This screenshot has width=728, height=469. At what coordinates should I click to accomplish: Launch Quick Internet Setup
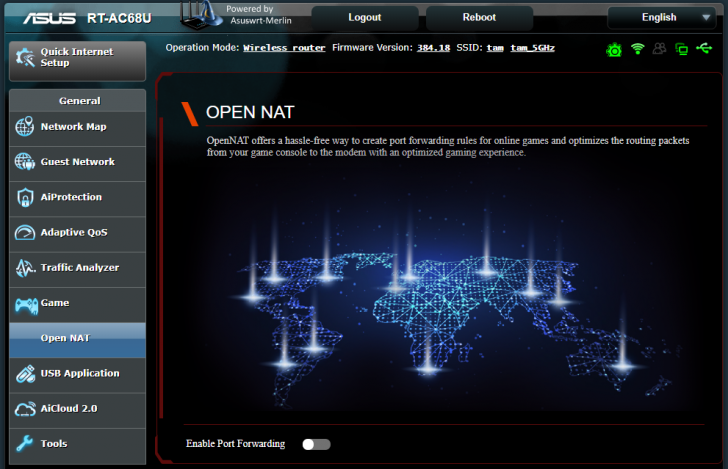(x=78, y=61)
